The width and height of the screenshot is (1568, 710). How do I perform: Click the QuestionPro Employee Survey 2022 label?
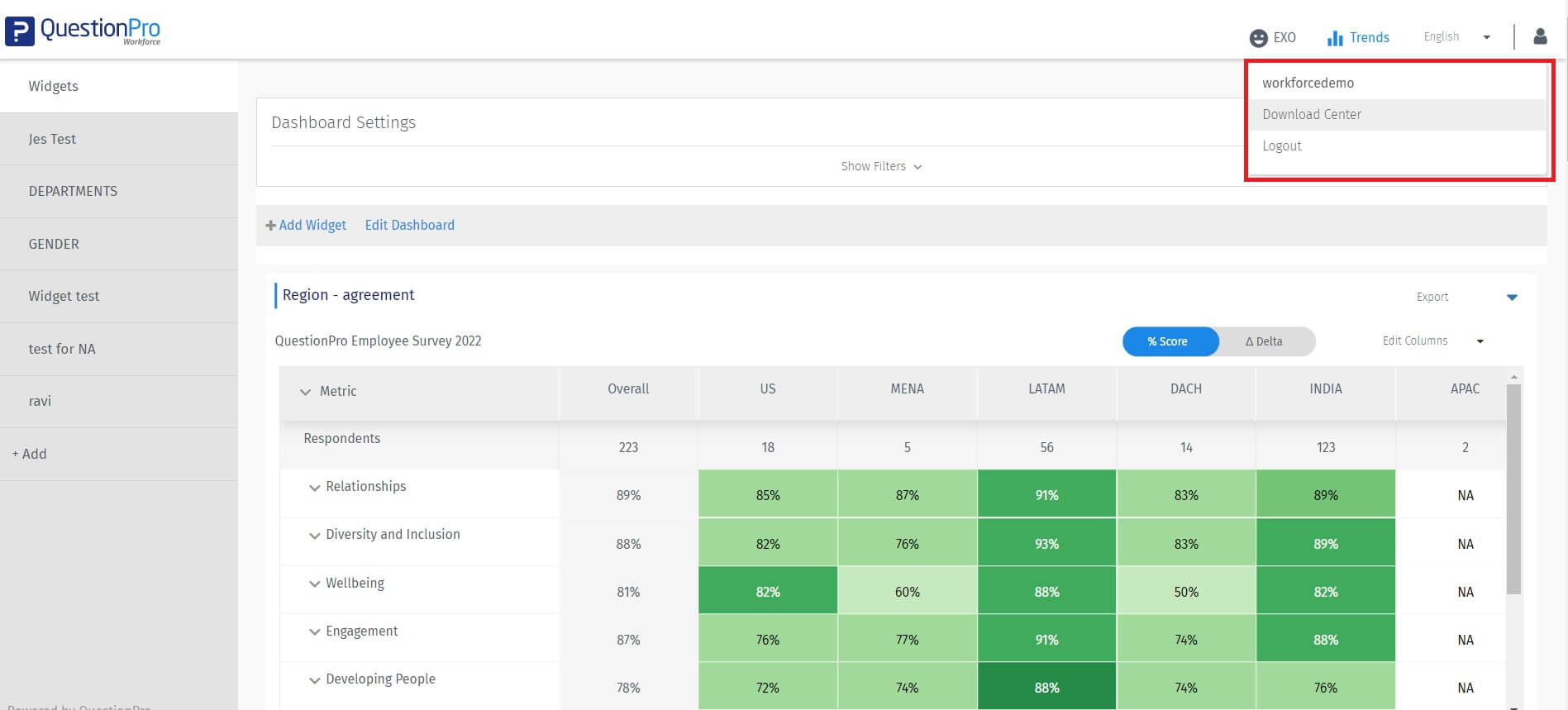[x=378, y=341]
